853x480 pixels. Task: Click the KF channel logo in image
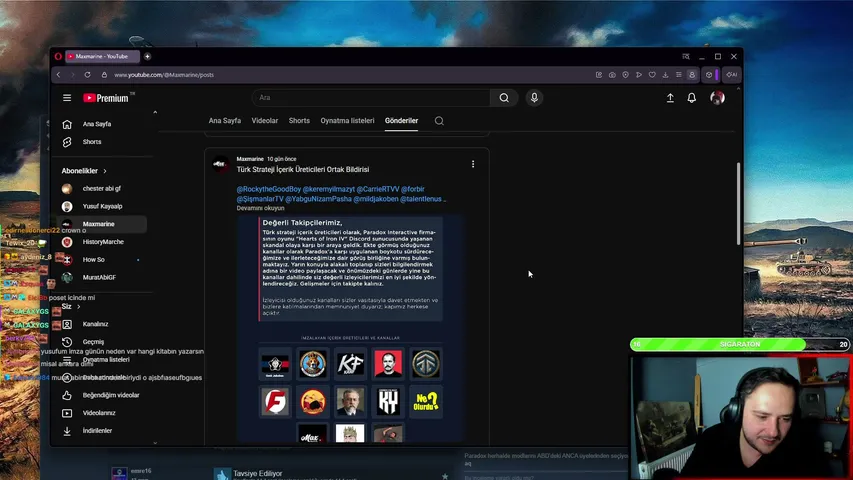pos(350,364)
